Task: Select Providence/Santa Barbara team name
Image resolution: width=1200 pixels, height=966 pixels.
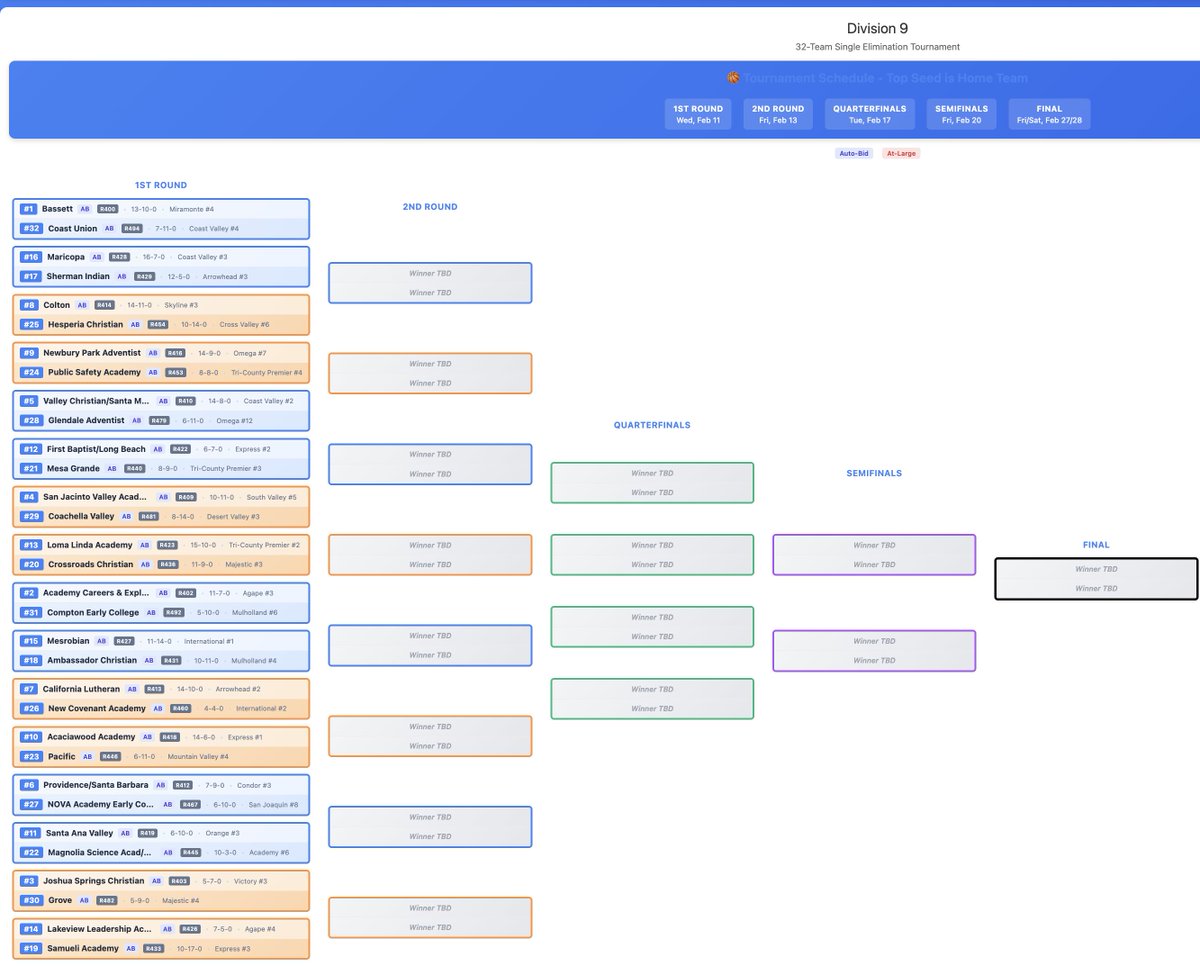Action: click(x=95, y=785)
